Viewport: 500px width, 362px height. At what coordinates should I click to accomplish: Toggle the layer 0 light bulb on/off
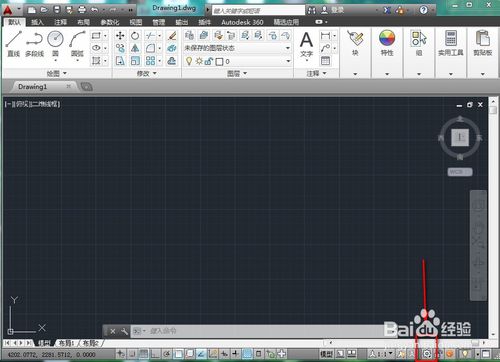click(189, 61)
